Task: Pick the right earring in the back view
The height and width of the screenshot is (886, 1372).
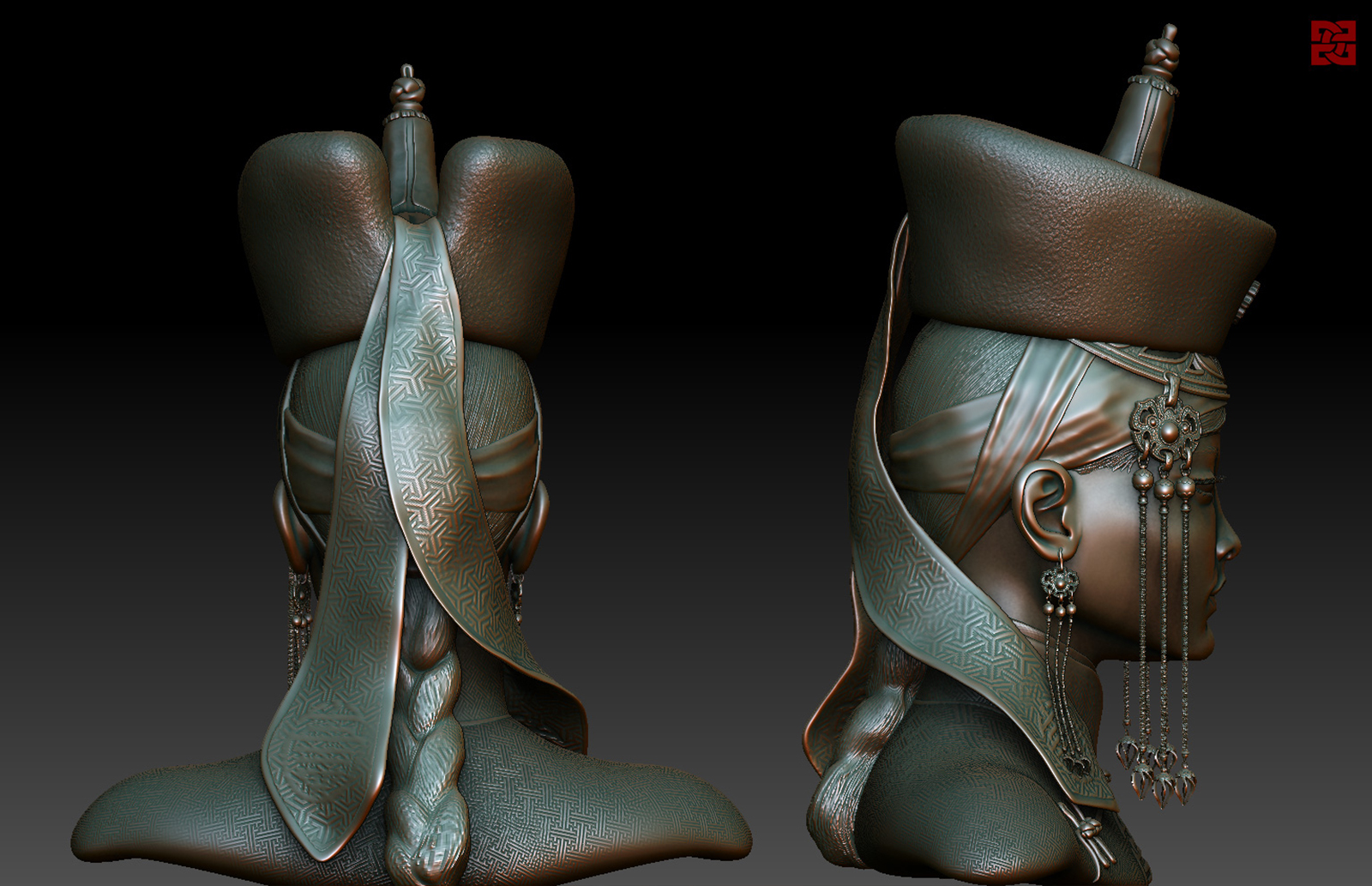Action: 516,592
